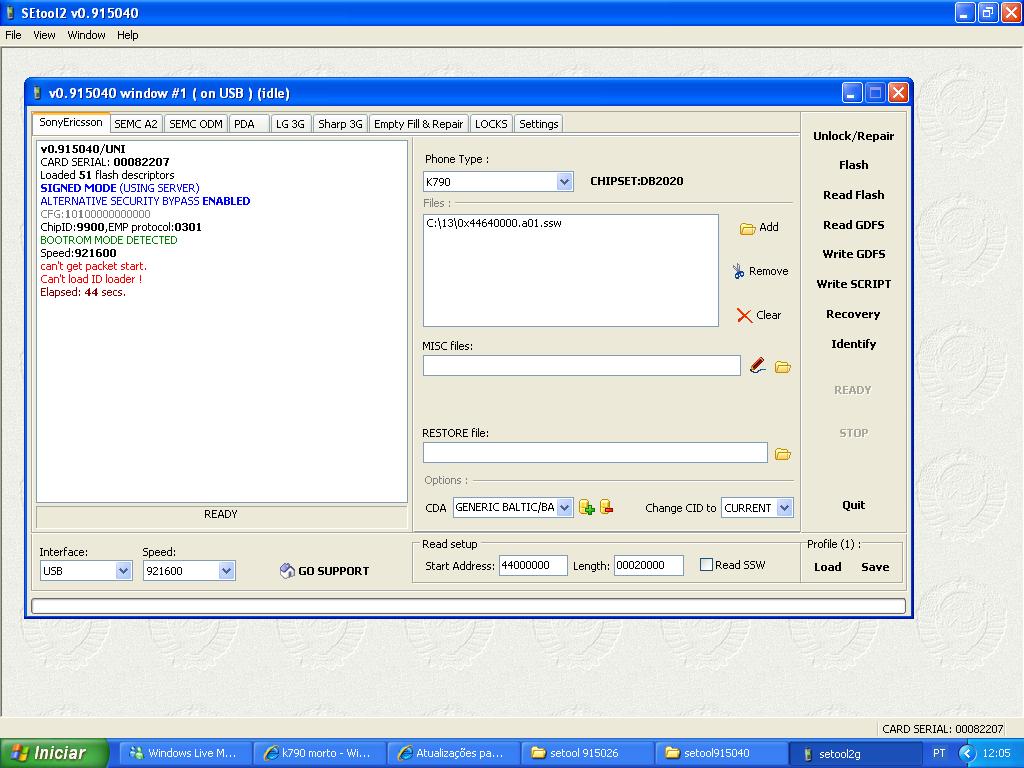Click the remove CDA minus icon
The width and height of the screenshot is (1024, 768).
(607, 507)
